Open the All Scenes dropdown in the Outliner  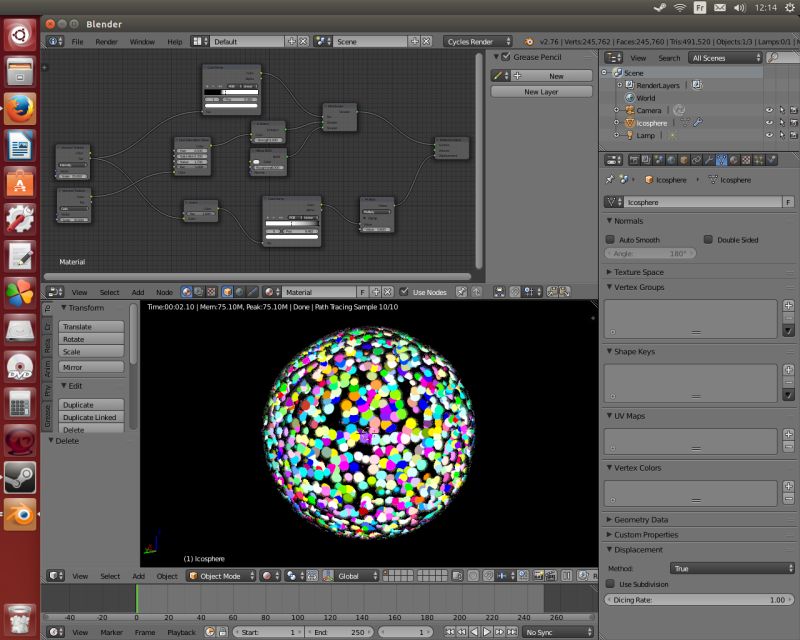click(x=725, y=57)
